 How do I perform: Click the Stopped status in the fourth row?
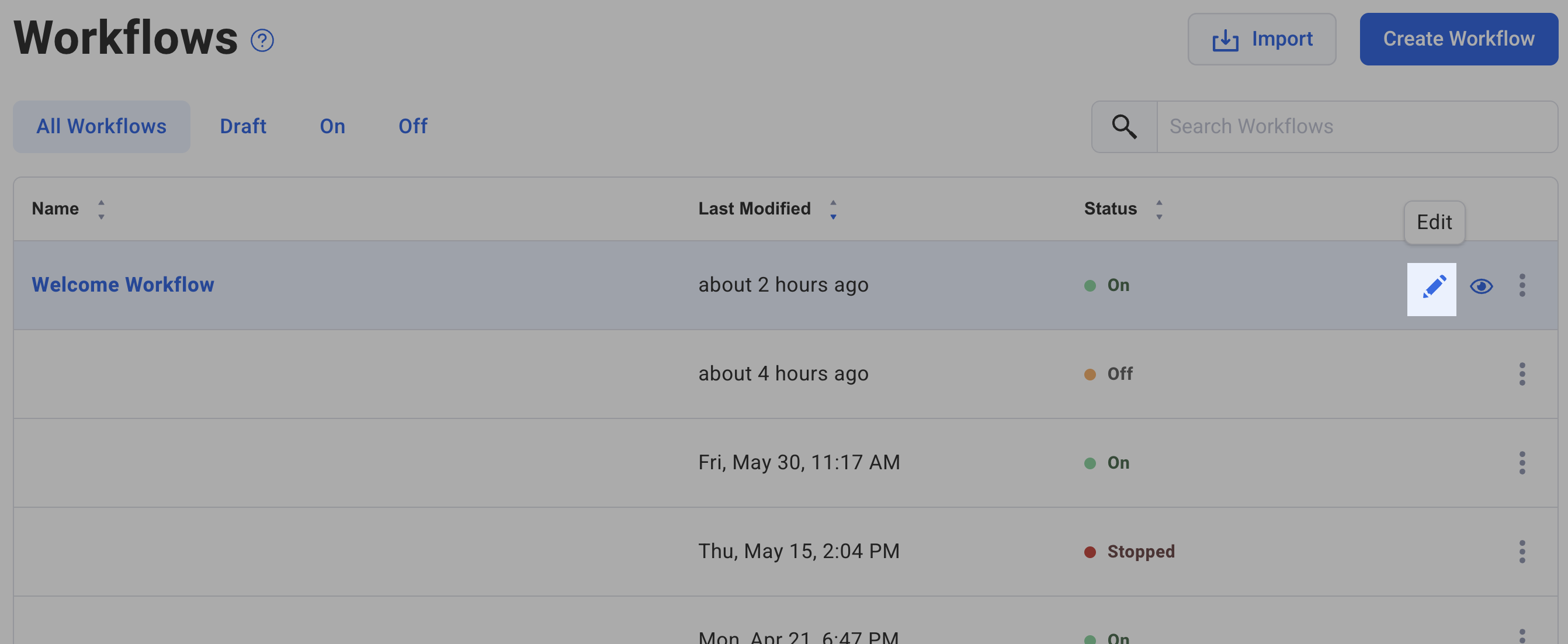[x=1140, y=552]
